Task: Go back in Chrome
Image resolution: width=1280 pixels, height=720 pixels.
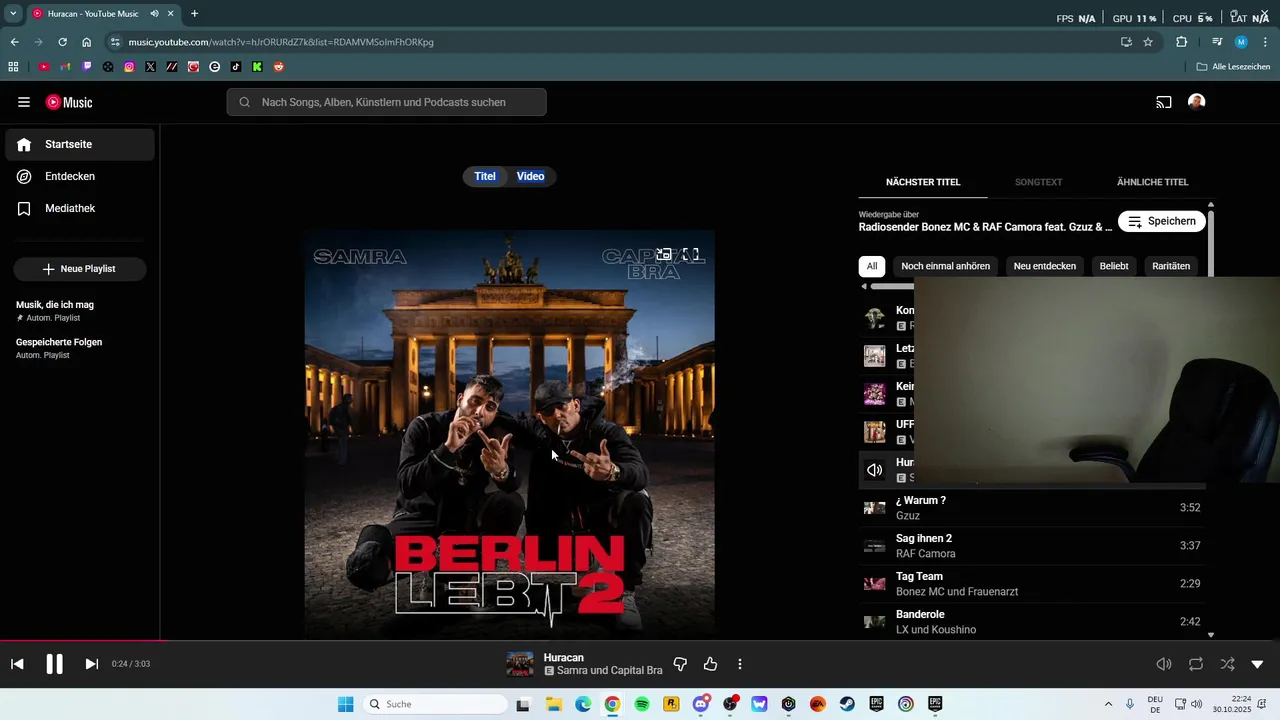Action: click(14, 42)
